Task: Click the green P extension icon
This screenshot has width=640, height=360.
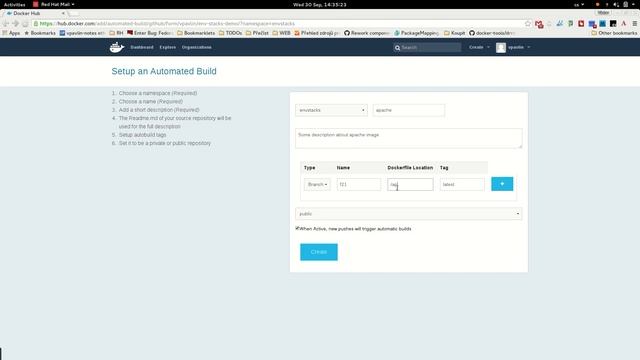Action: [x=571, y=24]
